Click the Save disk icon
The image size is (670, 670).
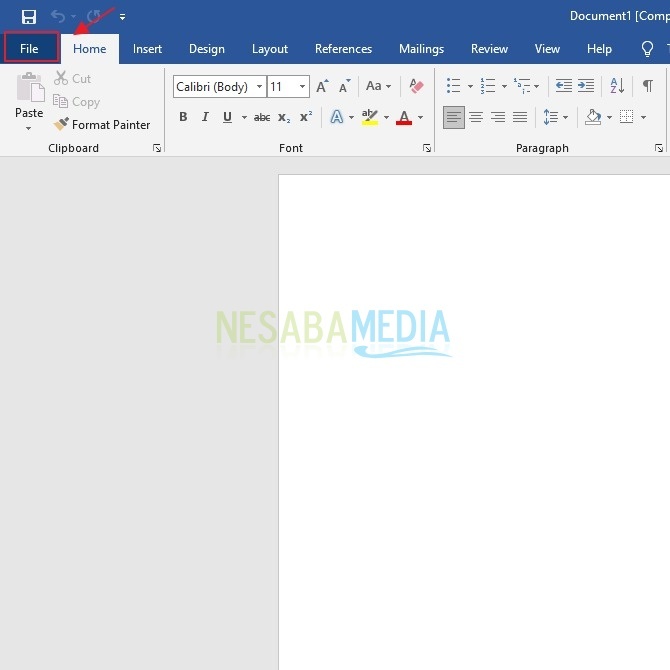click(x=29, y=17)
